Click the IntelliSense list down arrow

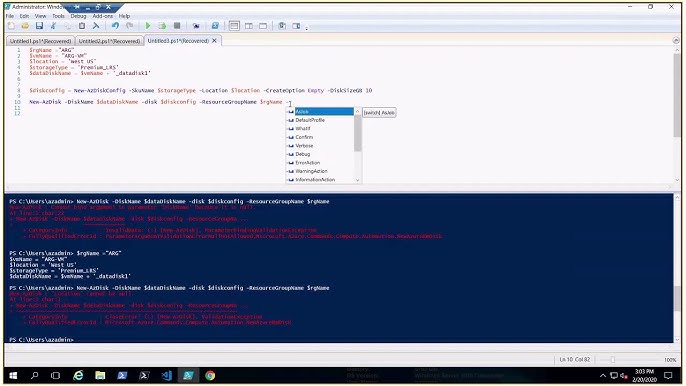coord(357,180)
